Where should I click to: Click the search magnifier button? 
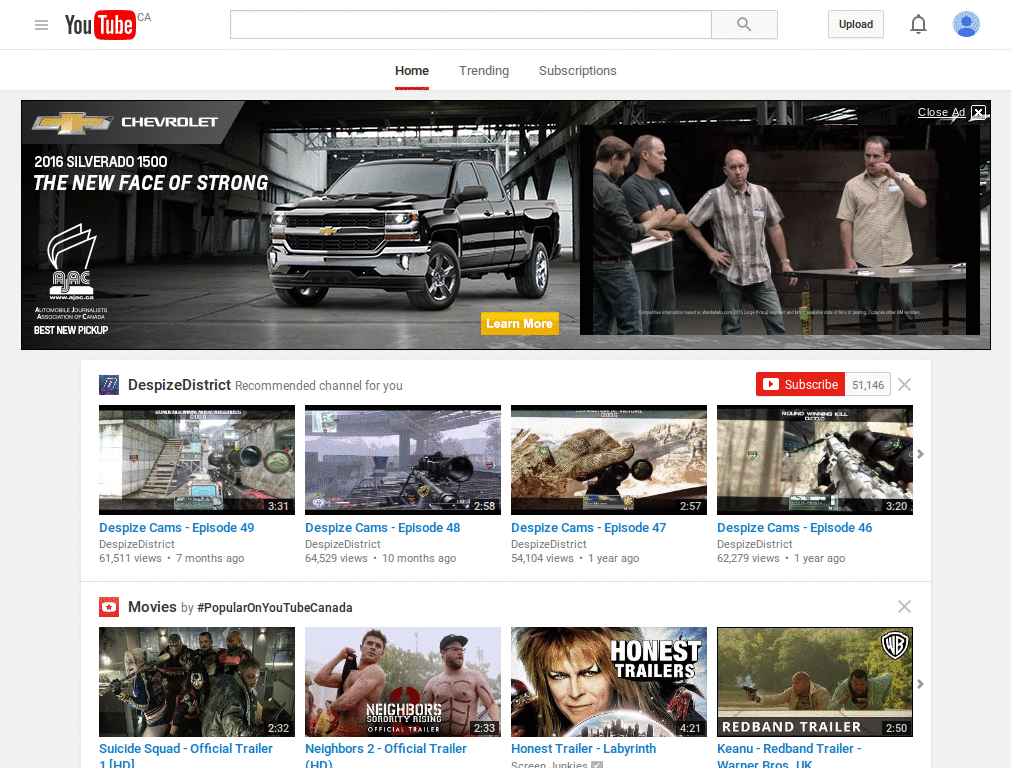coord(744,25)
